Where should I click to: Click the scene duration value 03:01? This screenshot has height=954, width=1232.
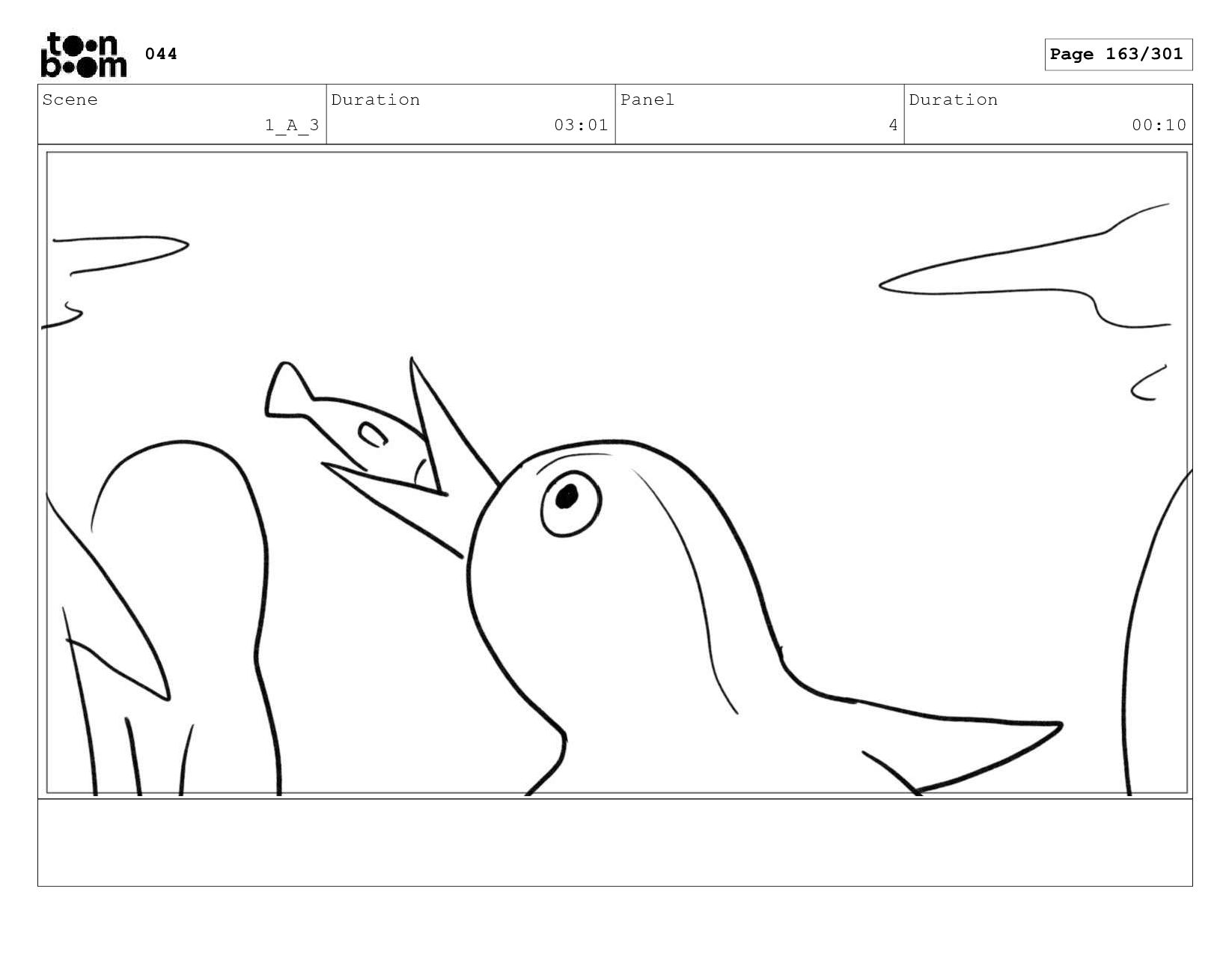point(581,125)
